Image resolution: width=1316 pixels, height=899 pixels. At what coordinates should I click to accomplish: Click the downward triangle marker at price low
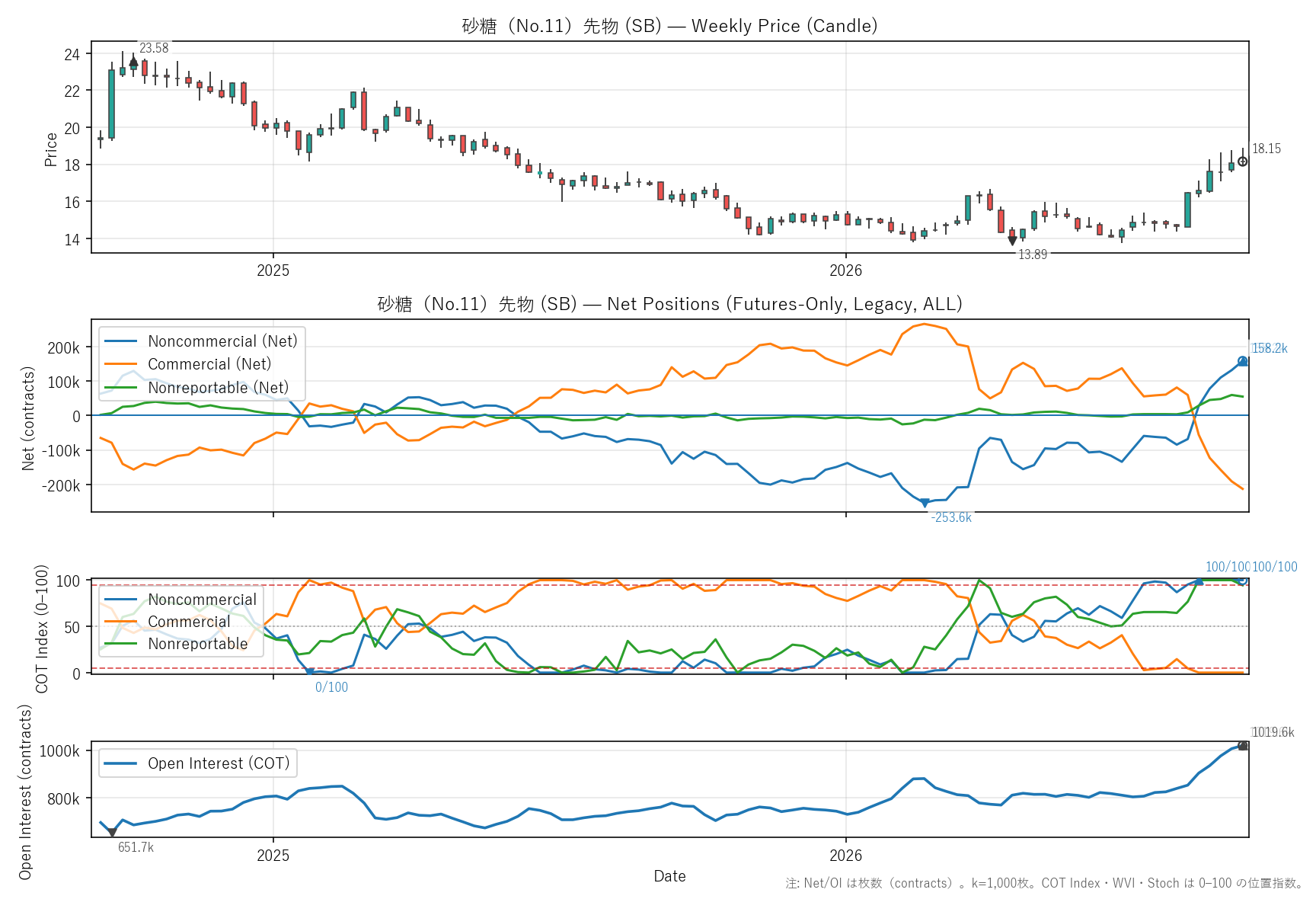pyautogui.click(x=1012, y=241)
